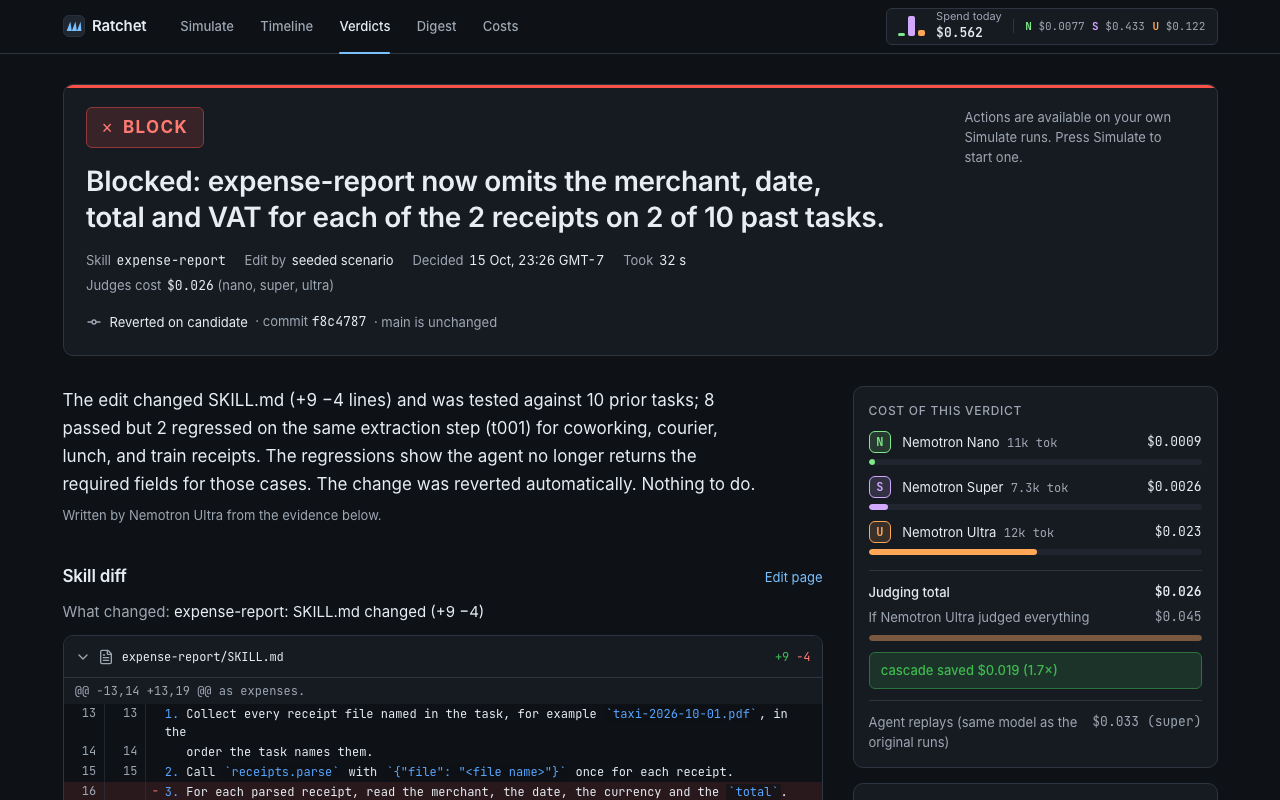This screenshot has width=1280, height=800.
Task: Click the expense-report skill name
Action: click(171, 260)
